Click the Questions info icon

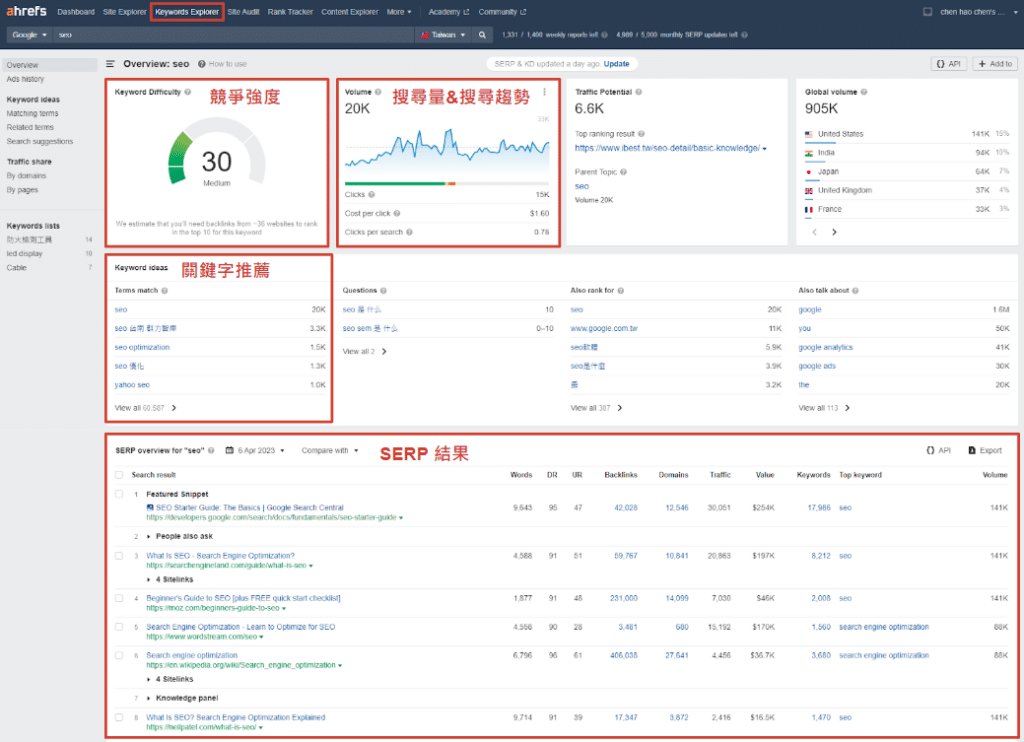383,291
